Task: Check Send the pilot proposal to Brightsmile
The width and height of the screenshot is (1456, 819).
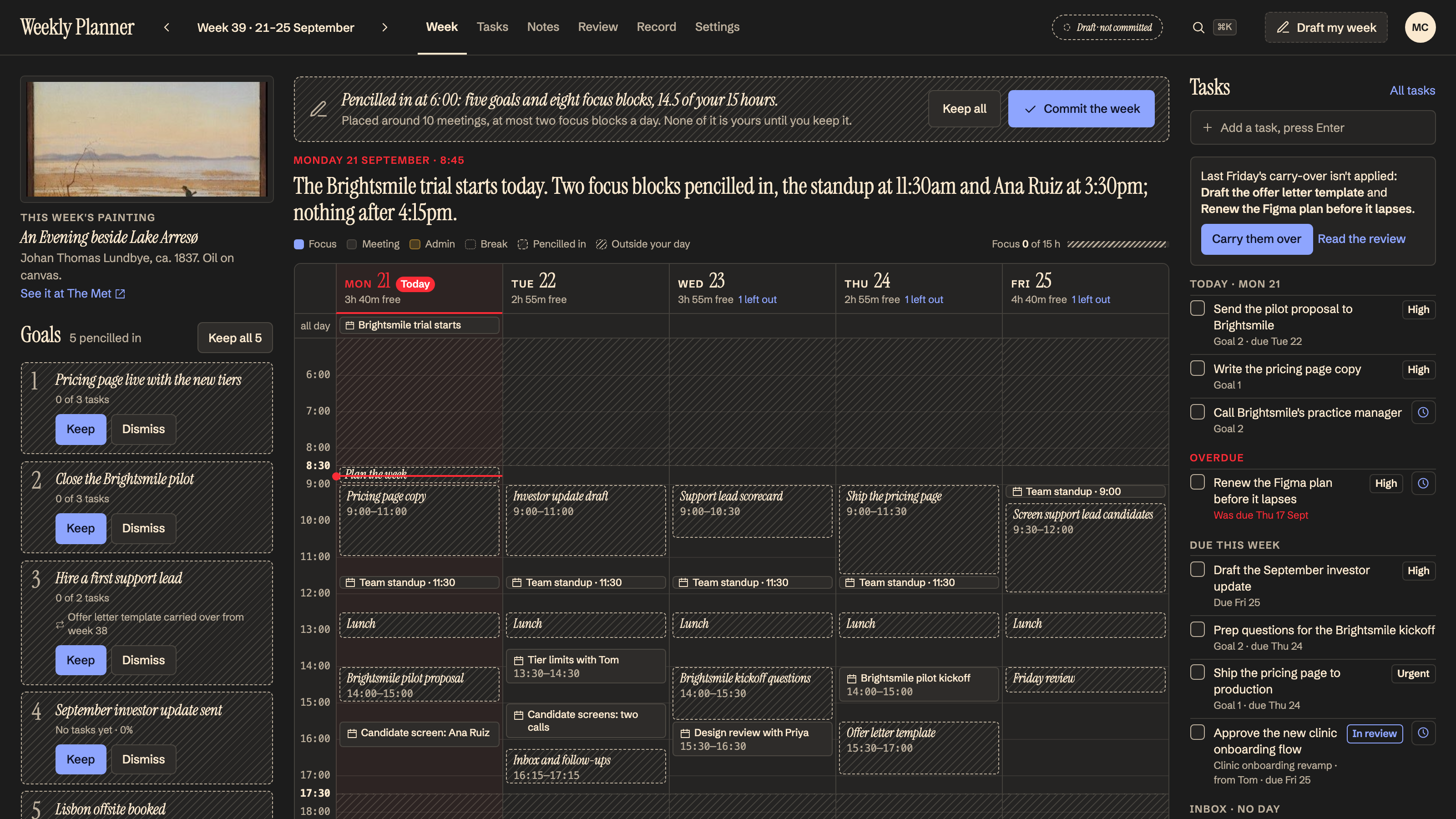Action: coord(1197,308)
